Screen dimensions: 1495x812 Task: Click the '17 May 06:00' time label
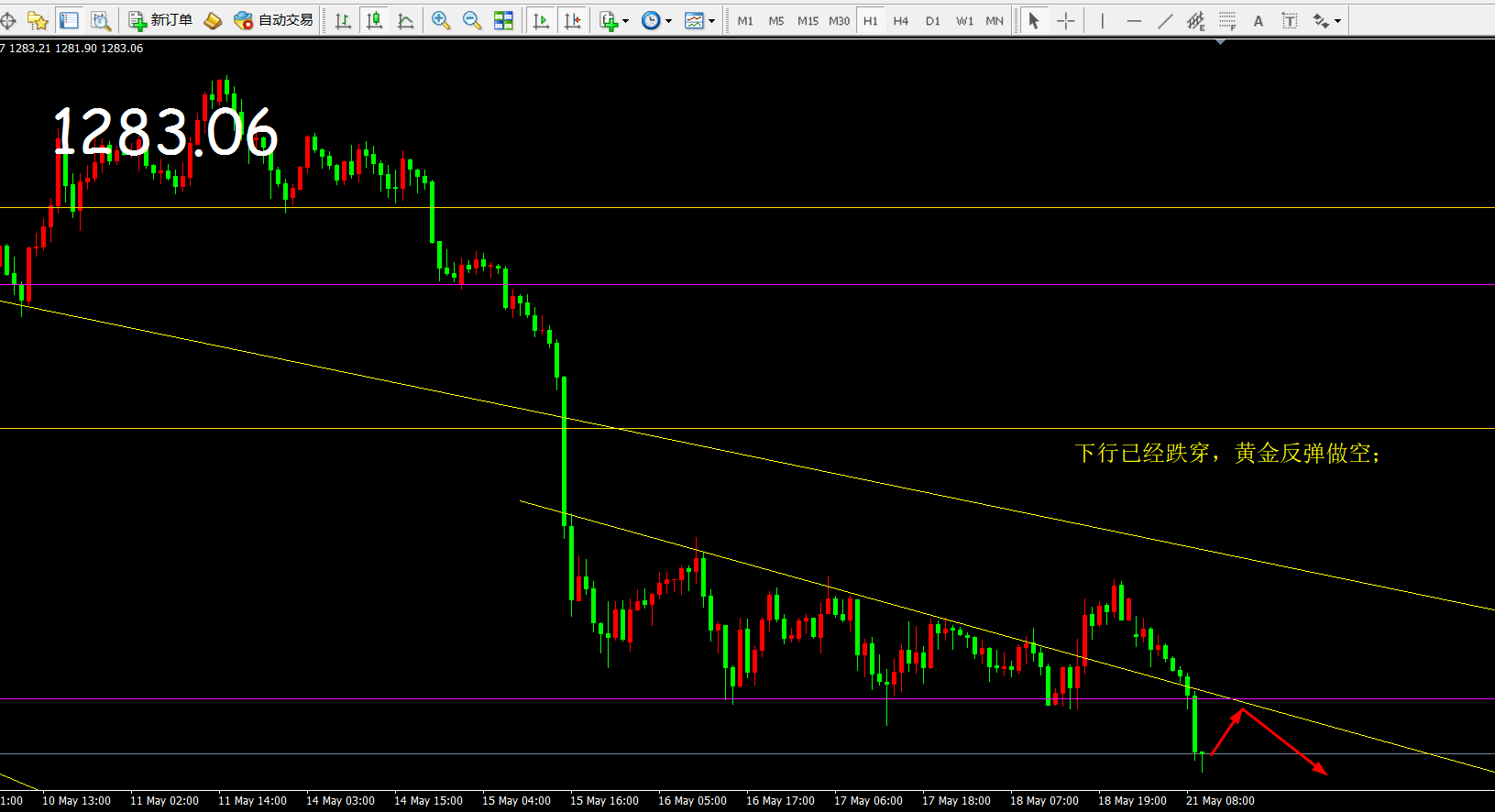(868, 800)
